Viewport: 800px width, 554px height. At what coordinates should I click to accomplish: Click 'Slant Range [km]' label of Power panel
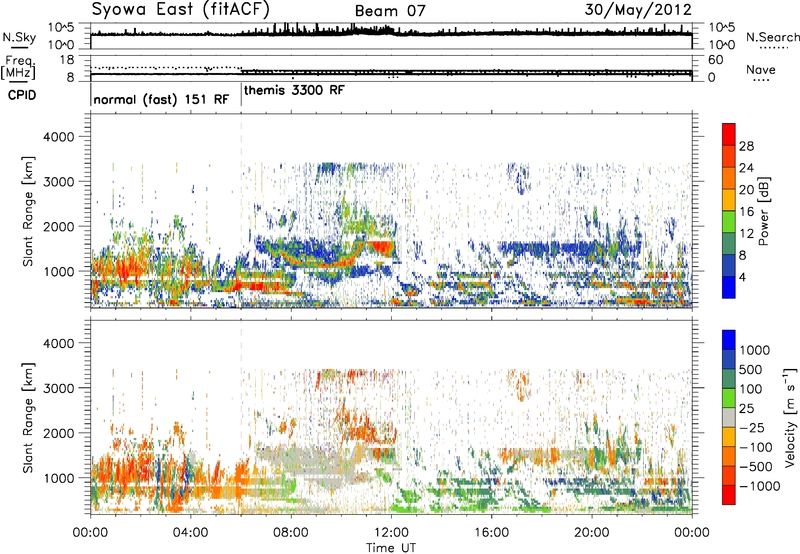click(x=28, y=211)
